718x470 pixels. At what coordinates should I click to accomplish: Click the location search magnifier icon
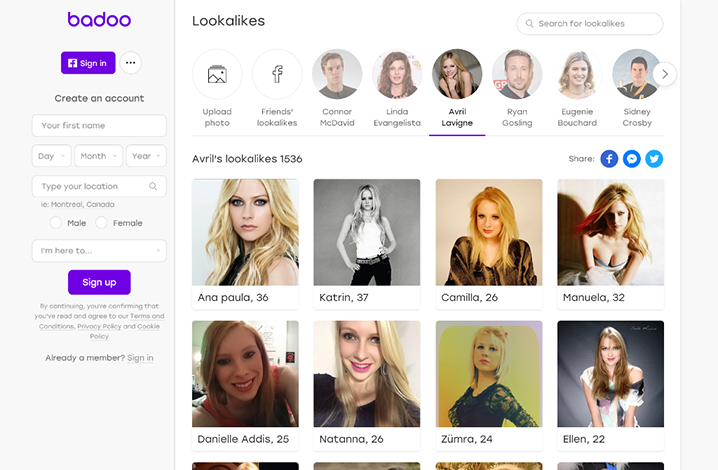pyautogui.click(x=153, y=186)
